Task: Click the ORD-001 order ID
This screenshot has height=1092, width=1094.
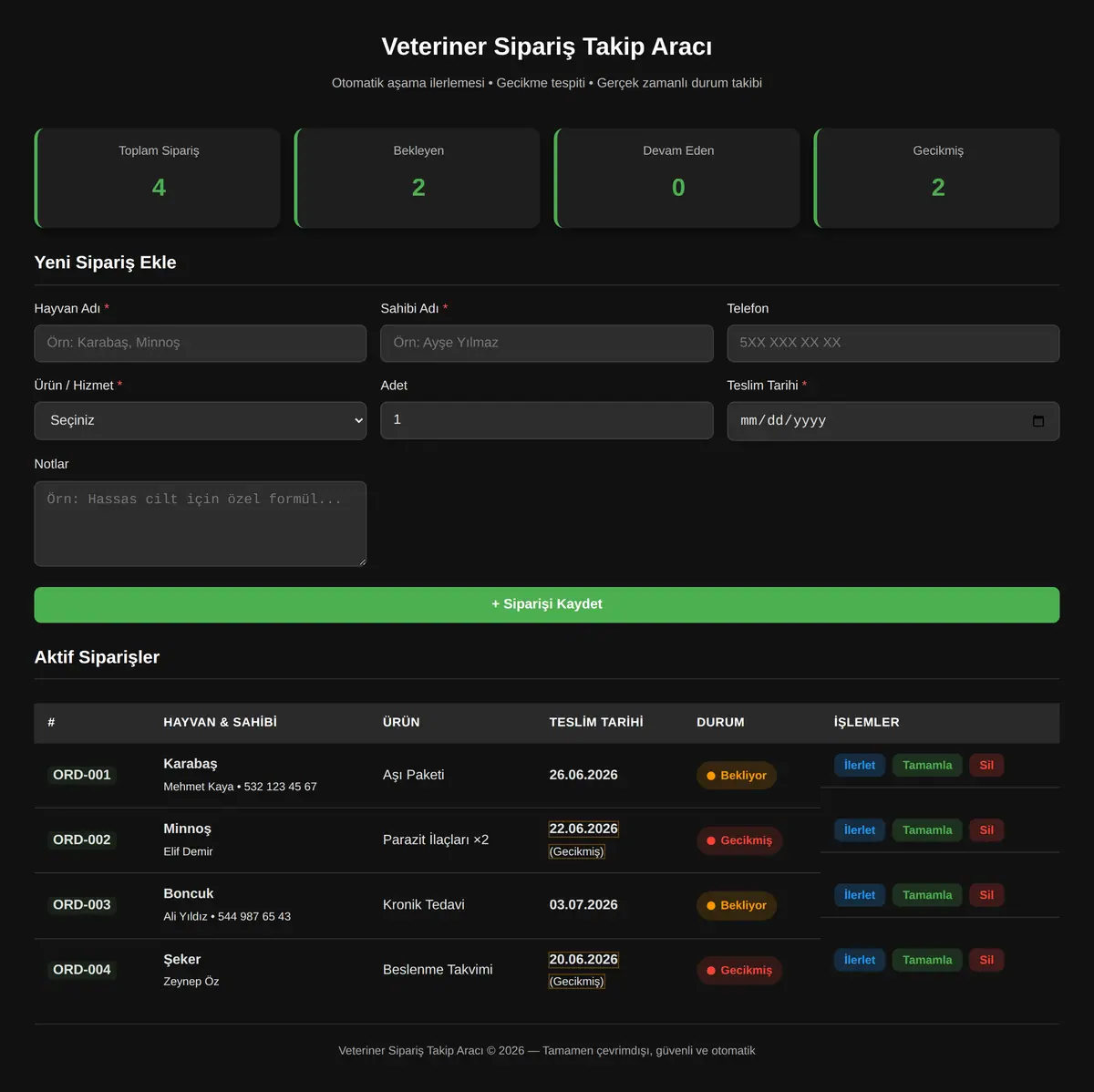Action: (82, 775)
